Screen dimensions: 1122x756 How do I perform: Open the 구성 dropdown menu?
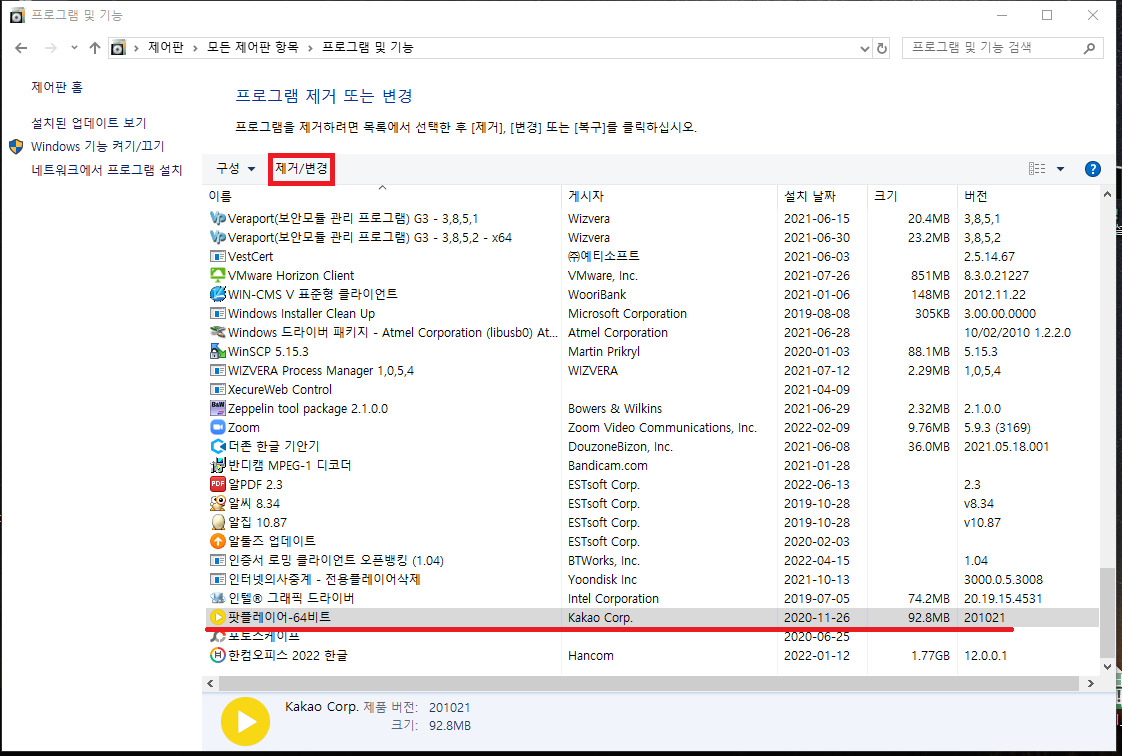tap(235, 169)
